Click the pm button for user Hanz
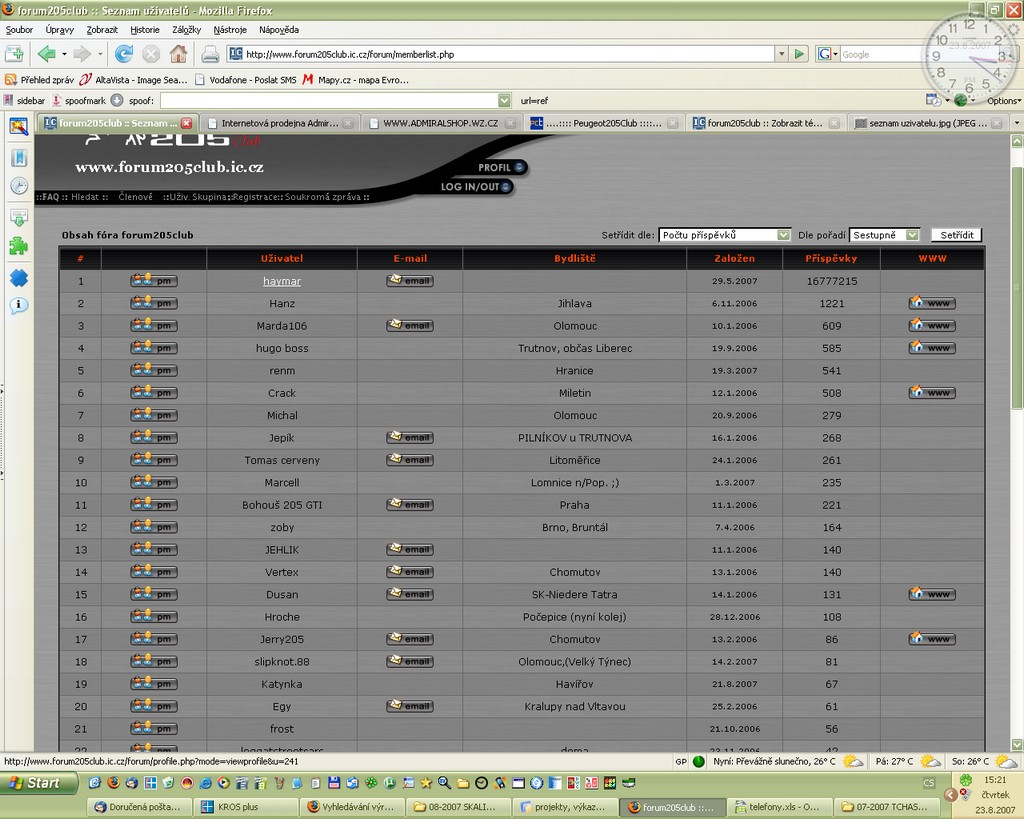 coord(153,303)
